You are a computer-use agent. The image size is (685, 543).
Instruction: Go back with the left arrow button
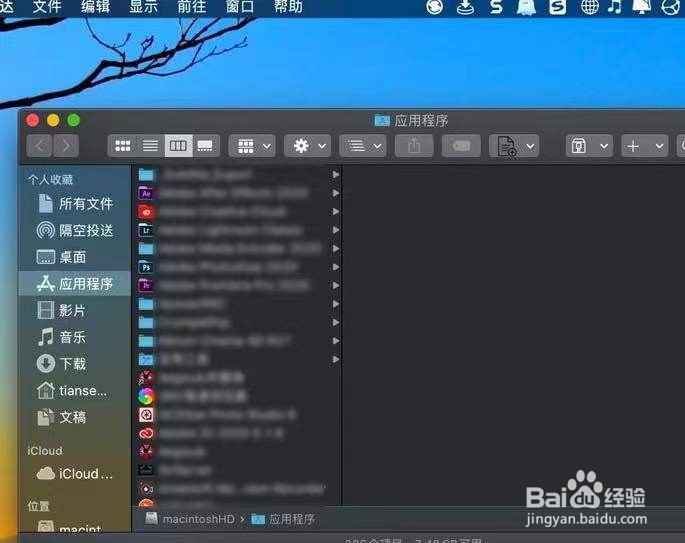pos(40,145)
